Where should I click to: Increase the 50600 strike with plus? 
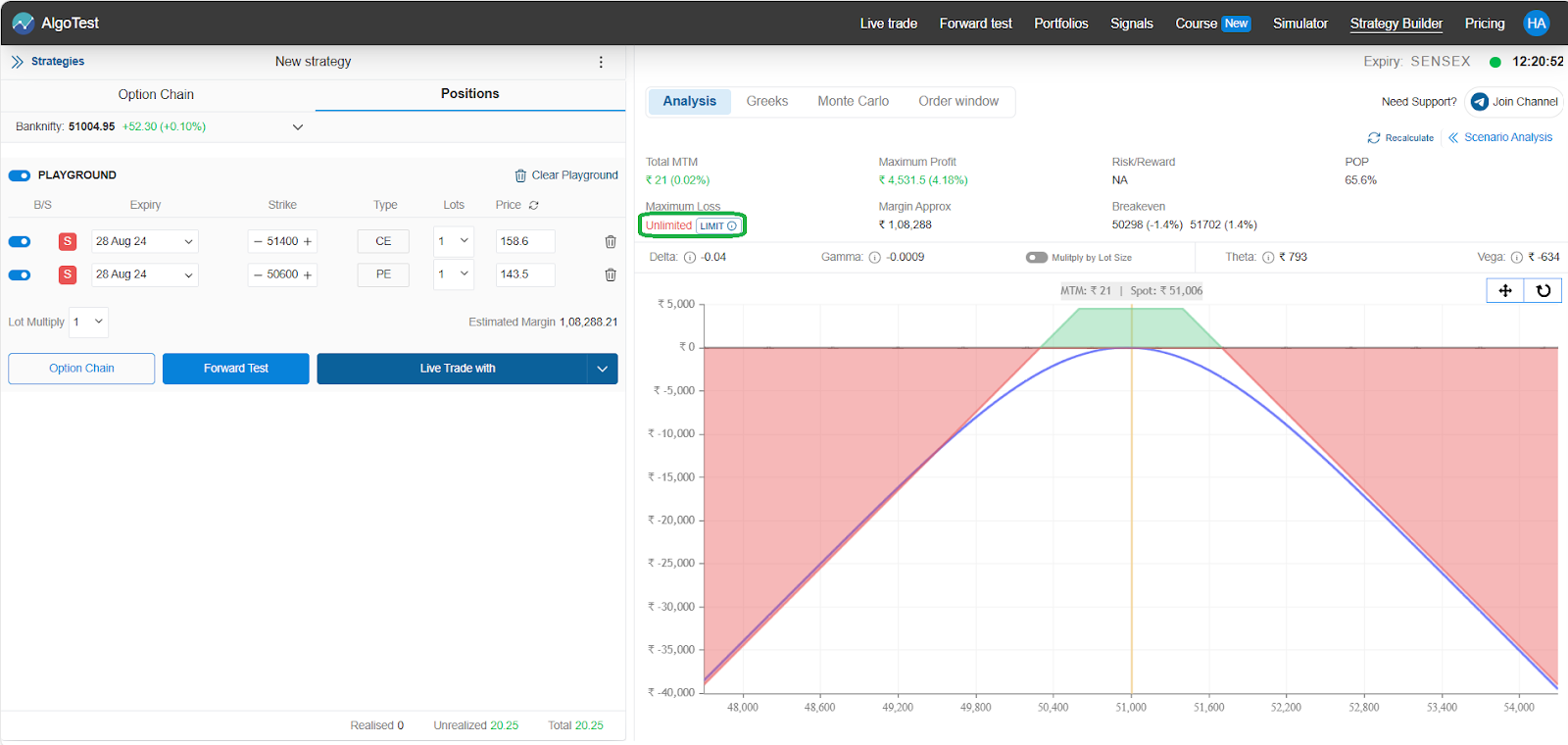pyautogui.click(x=308, y=274)
